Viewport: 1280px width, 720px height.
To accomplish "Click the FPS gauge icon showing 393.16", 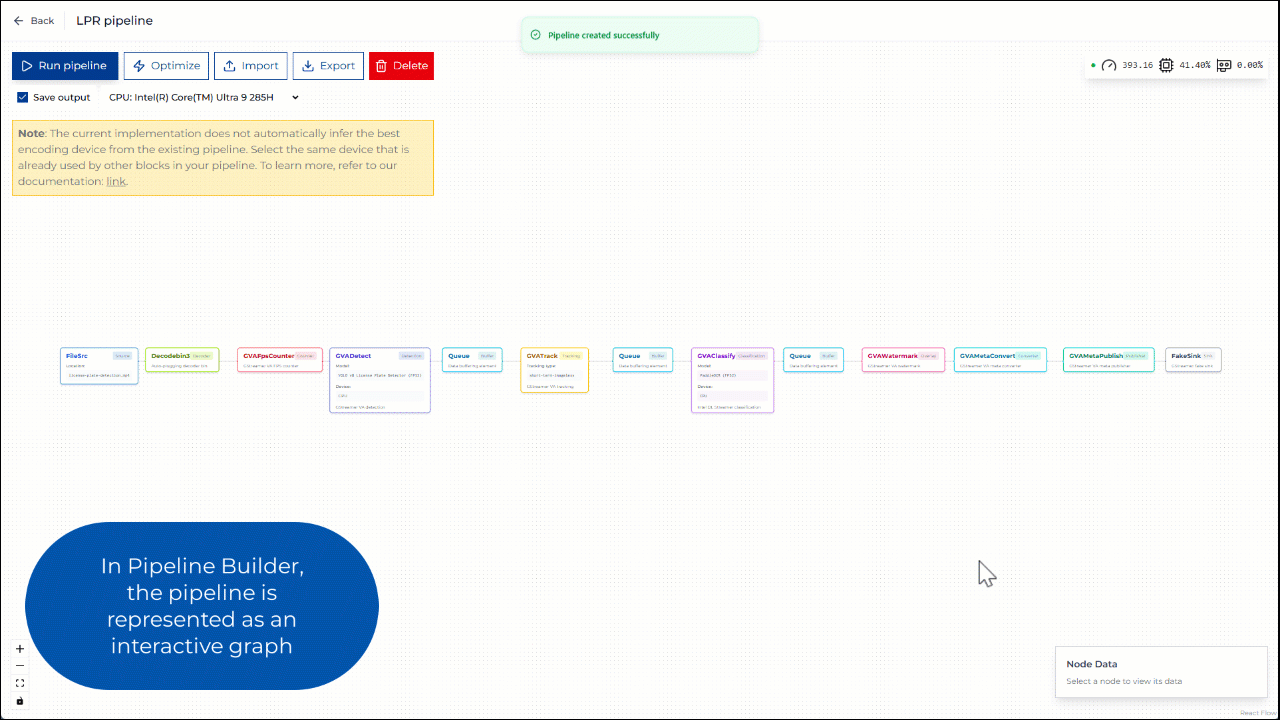I will click(x=1108, y=64).
